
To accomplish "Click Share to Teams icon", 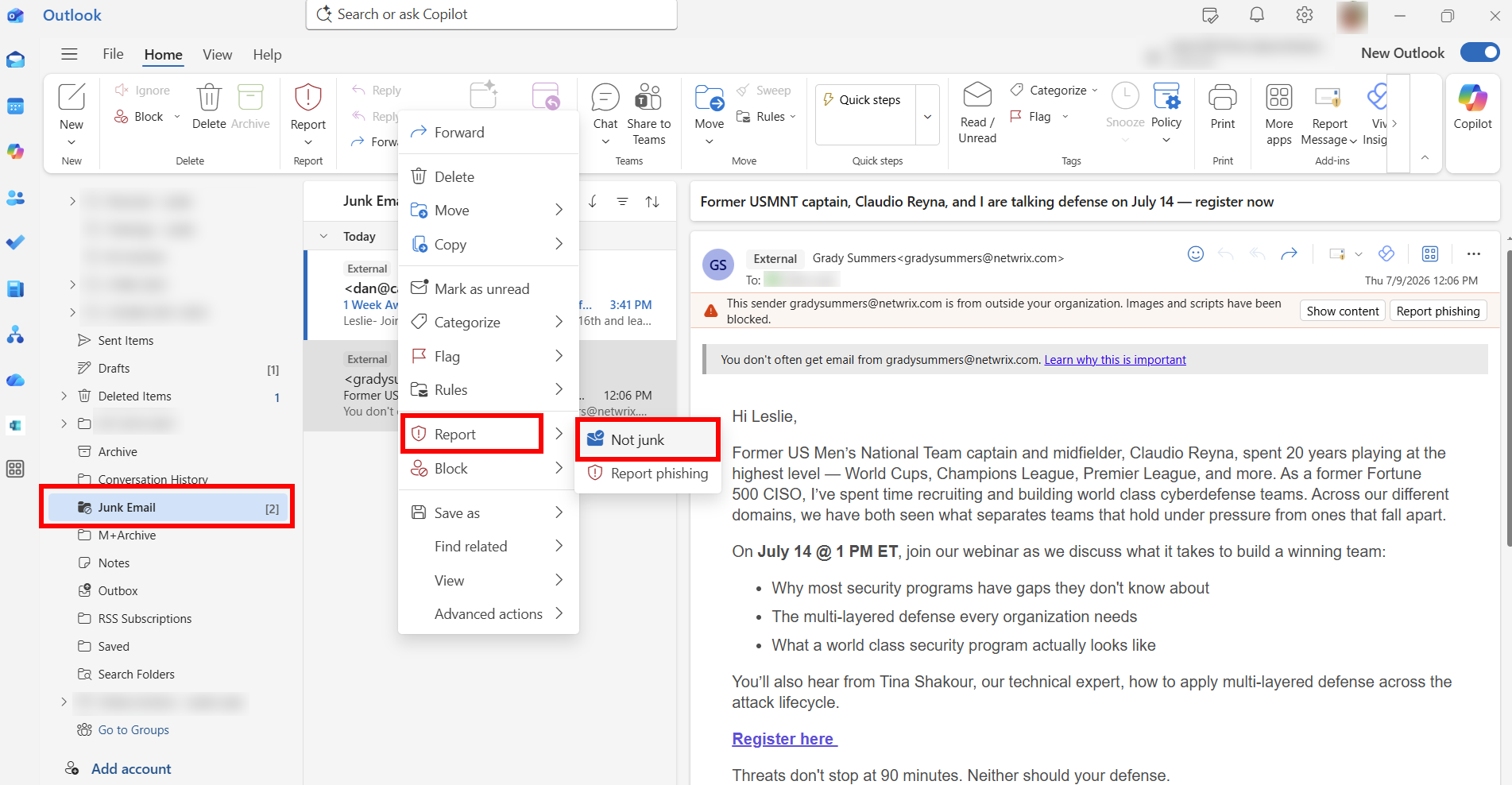I will pos(648,97).
